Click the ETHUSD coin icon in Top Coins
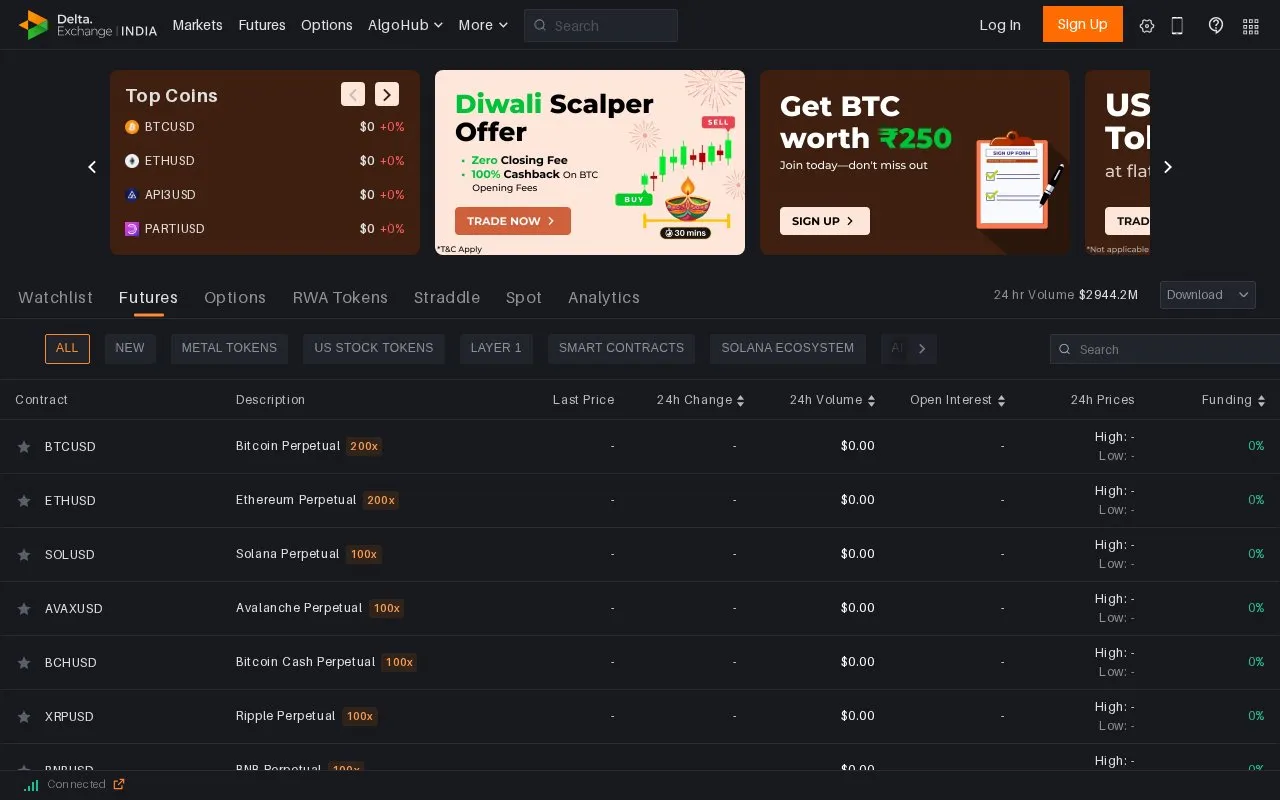Image resolution: width=1280 pixels, height=800 pixels. click(132, 161)
